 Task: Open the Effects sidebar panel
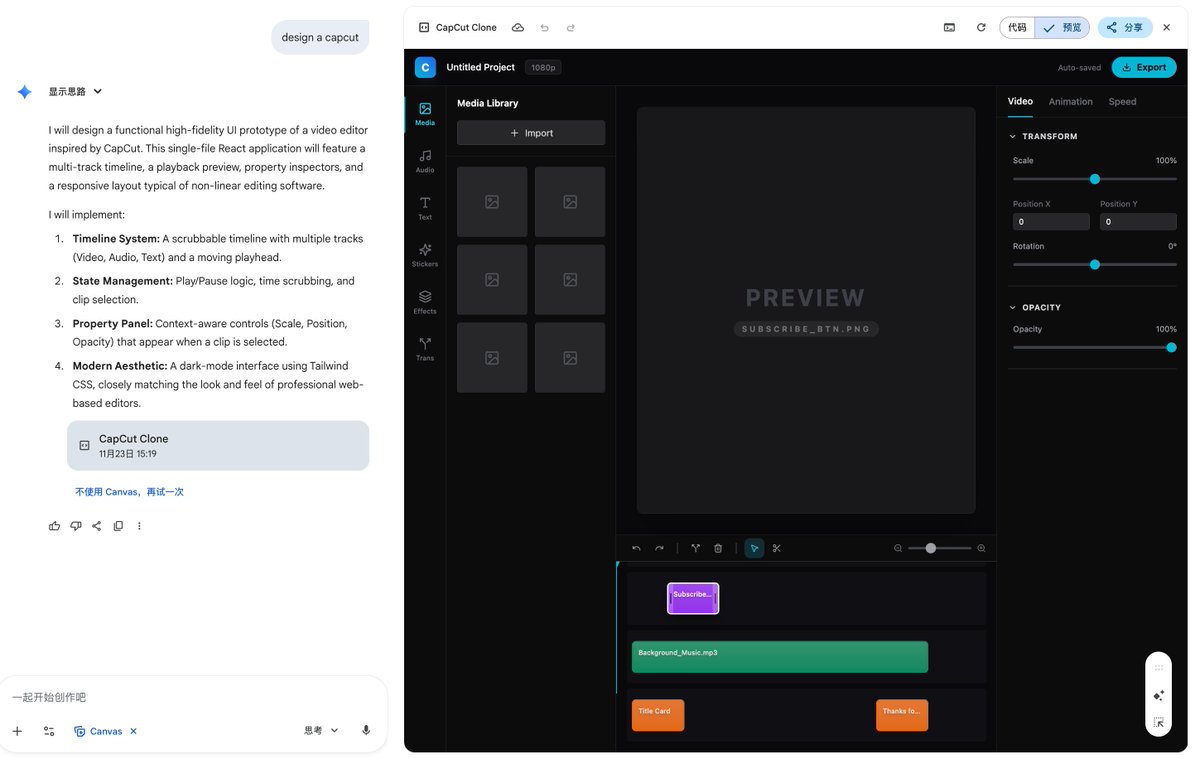pos(425,302)
